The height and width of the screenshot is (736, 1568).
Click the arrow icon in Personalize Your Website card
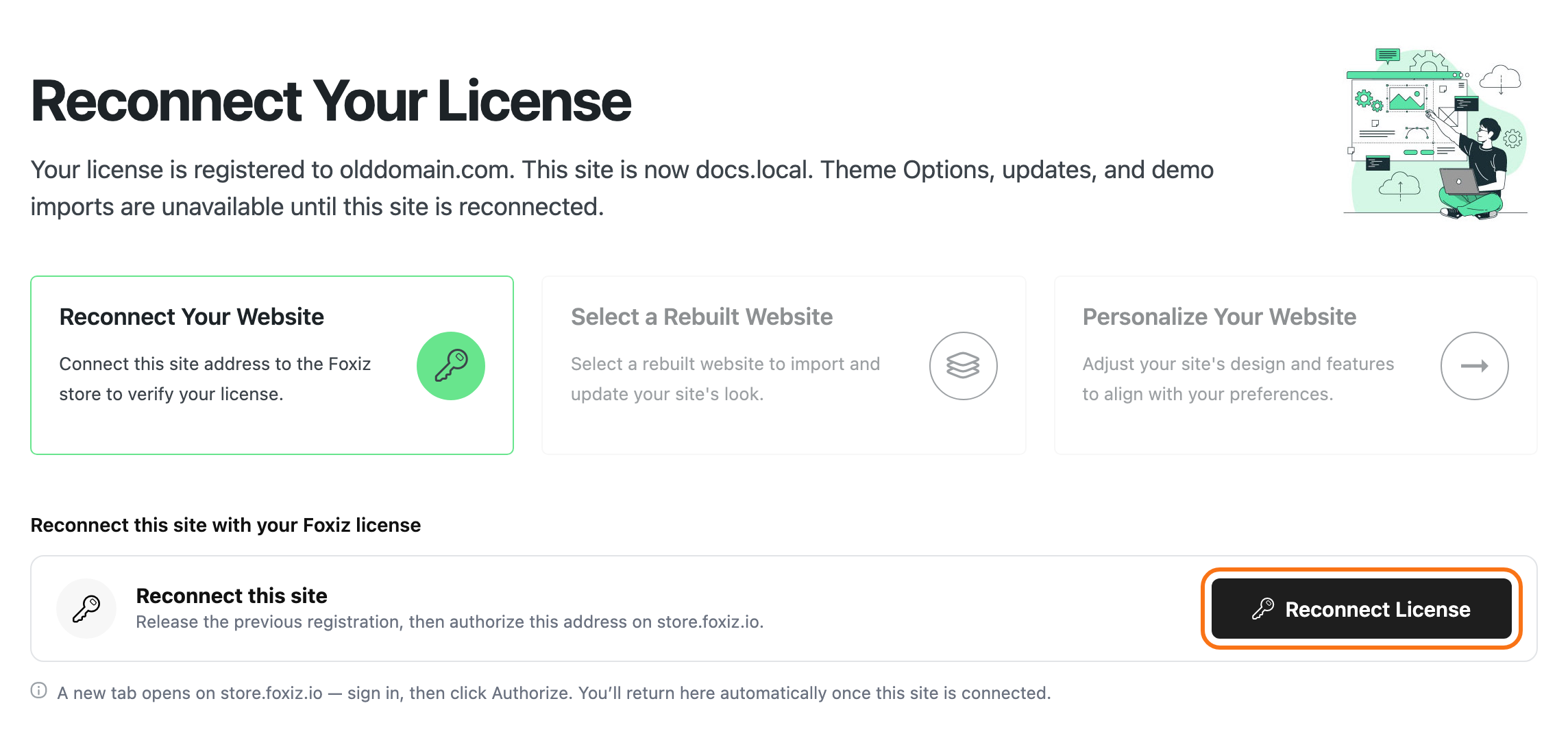(1474, 366)
